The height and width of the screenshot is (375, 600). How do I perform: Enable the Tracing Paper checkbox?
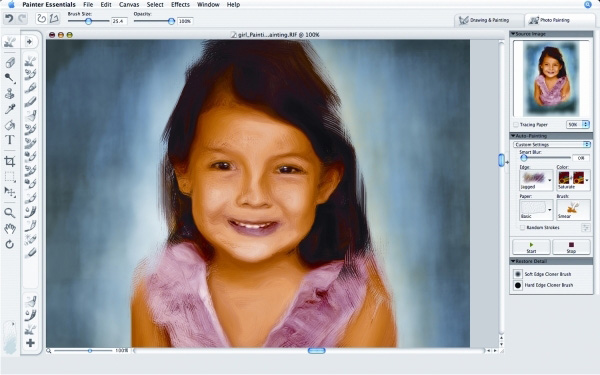pyautogui.click(x=516, y=125)
